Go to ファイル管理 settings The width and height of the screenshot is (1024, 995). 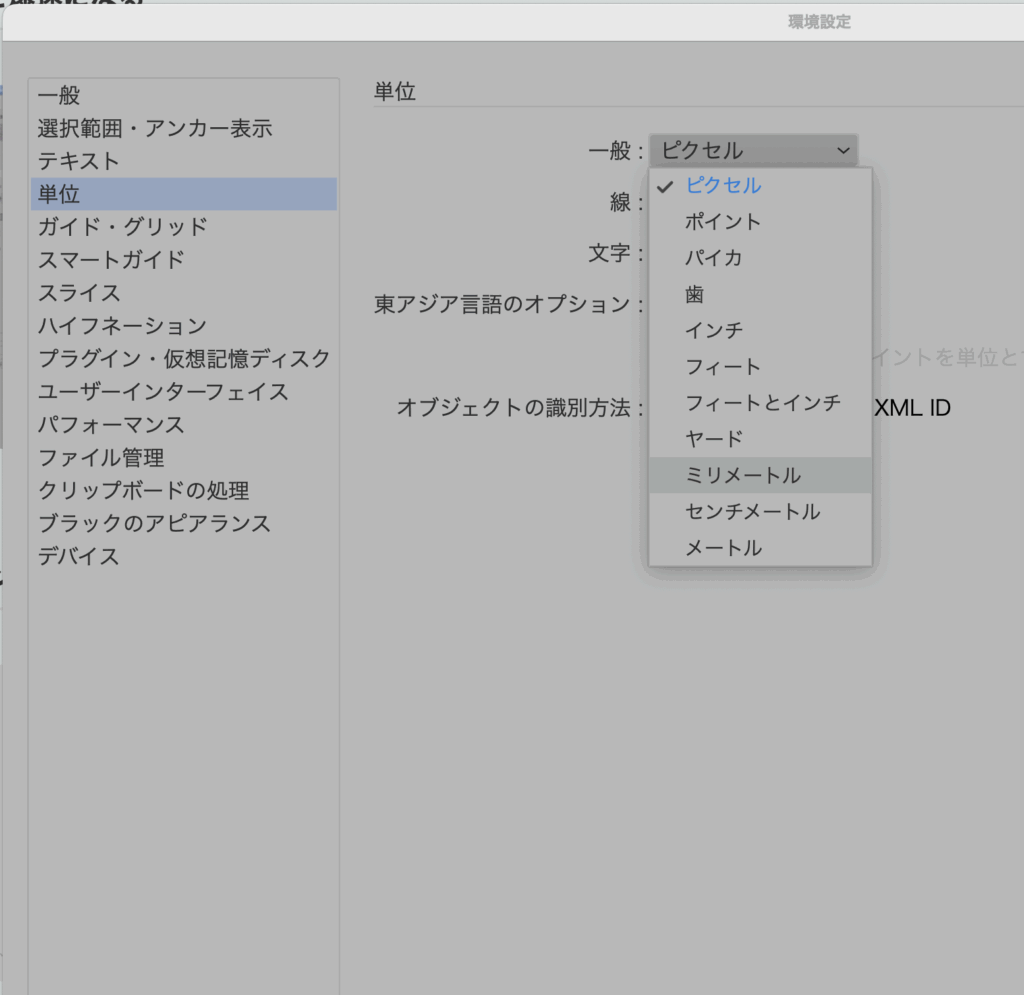pos(184,458)
